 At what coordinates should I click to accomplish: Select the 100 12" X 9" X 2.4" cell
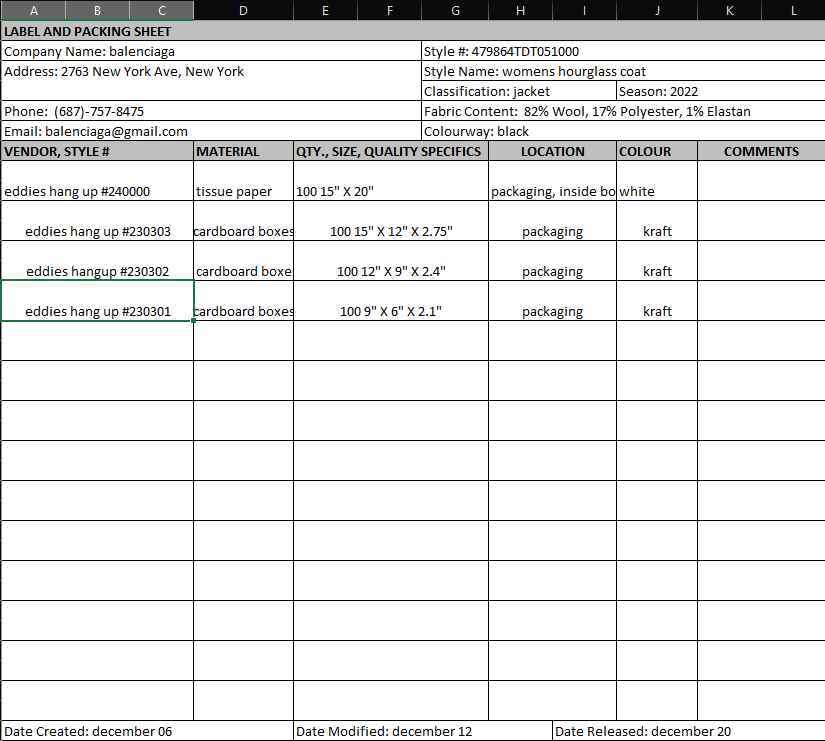click(391, 261)
